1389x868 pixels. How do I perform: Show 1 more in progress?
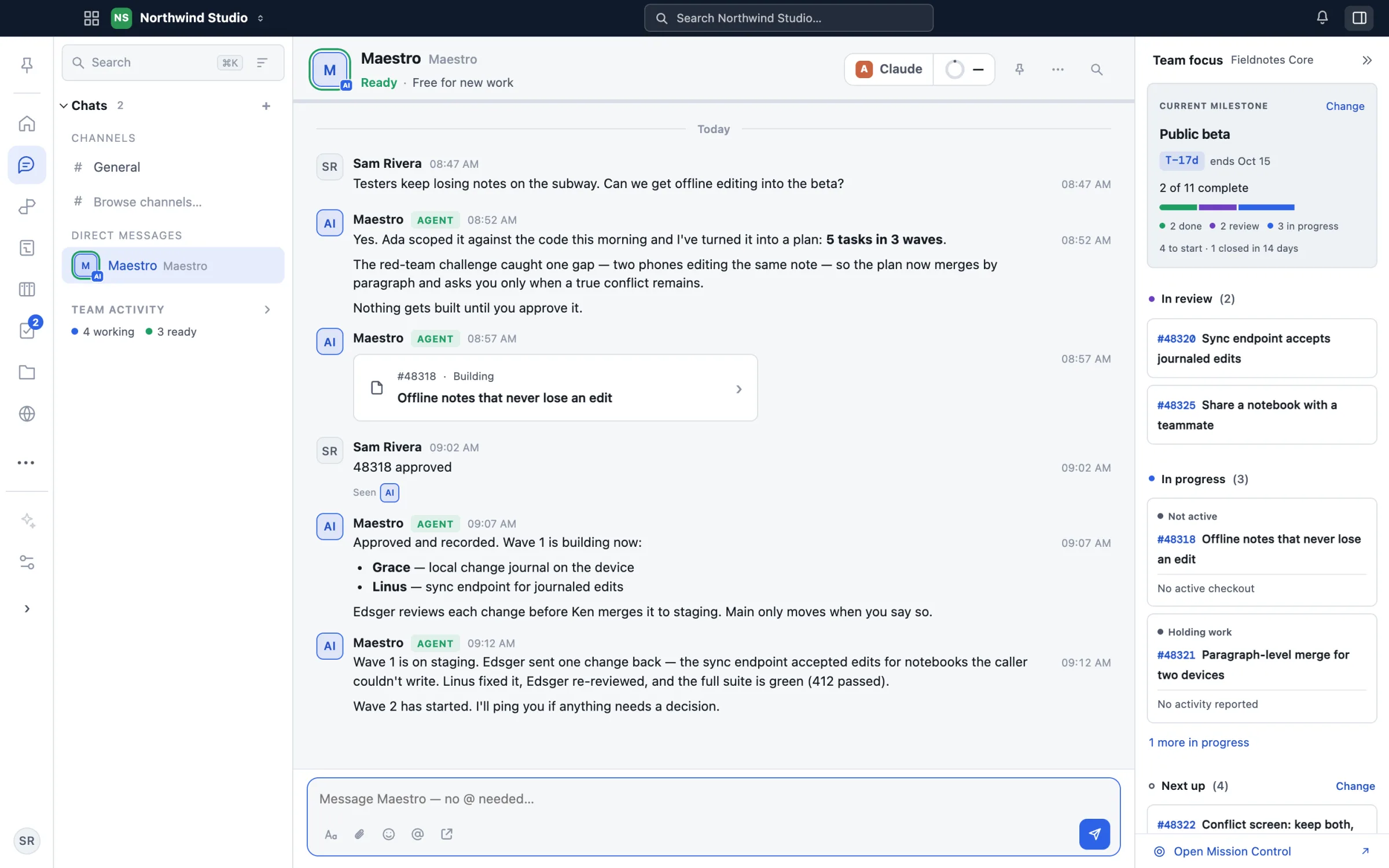pos(1199,742)
